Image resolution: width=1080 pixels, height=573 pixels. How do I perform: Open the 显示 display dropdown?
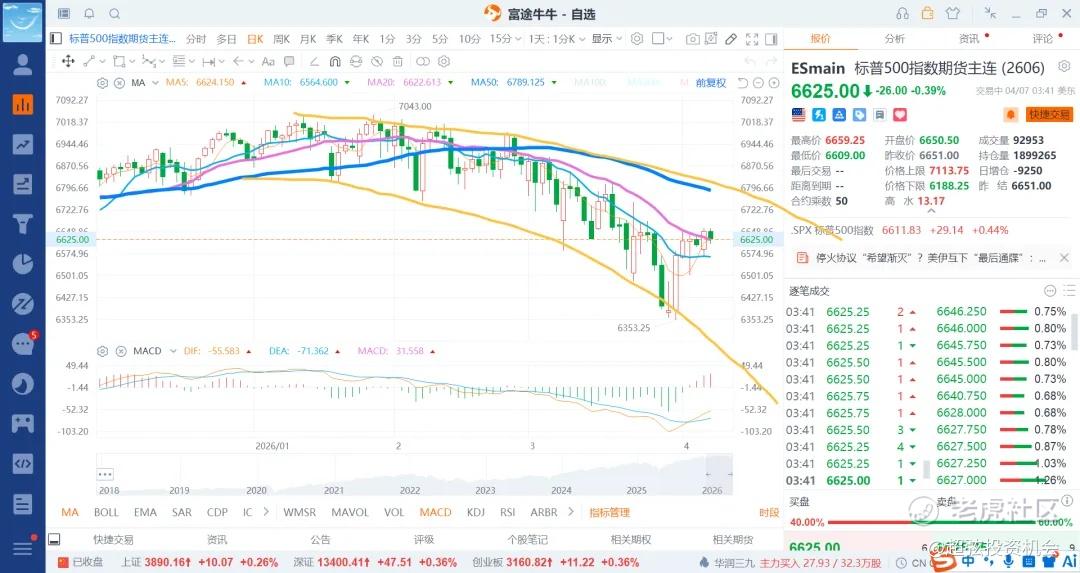606,39
